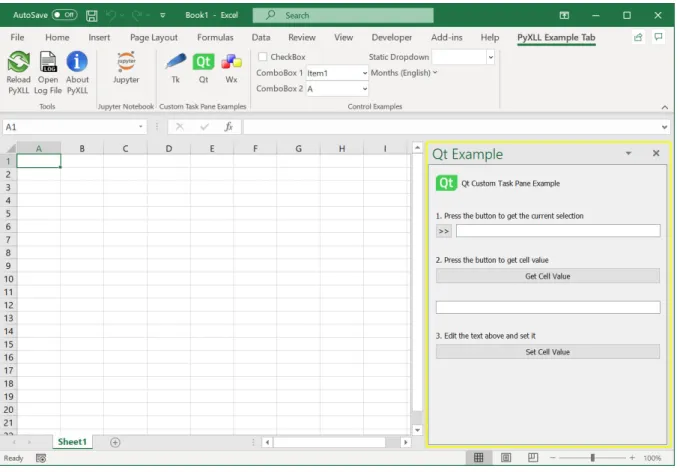The height and width of the screenshot is (472, 680).
Task: Click the Undo arrow icon
Action: pos(111,16)
